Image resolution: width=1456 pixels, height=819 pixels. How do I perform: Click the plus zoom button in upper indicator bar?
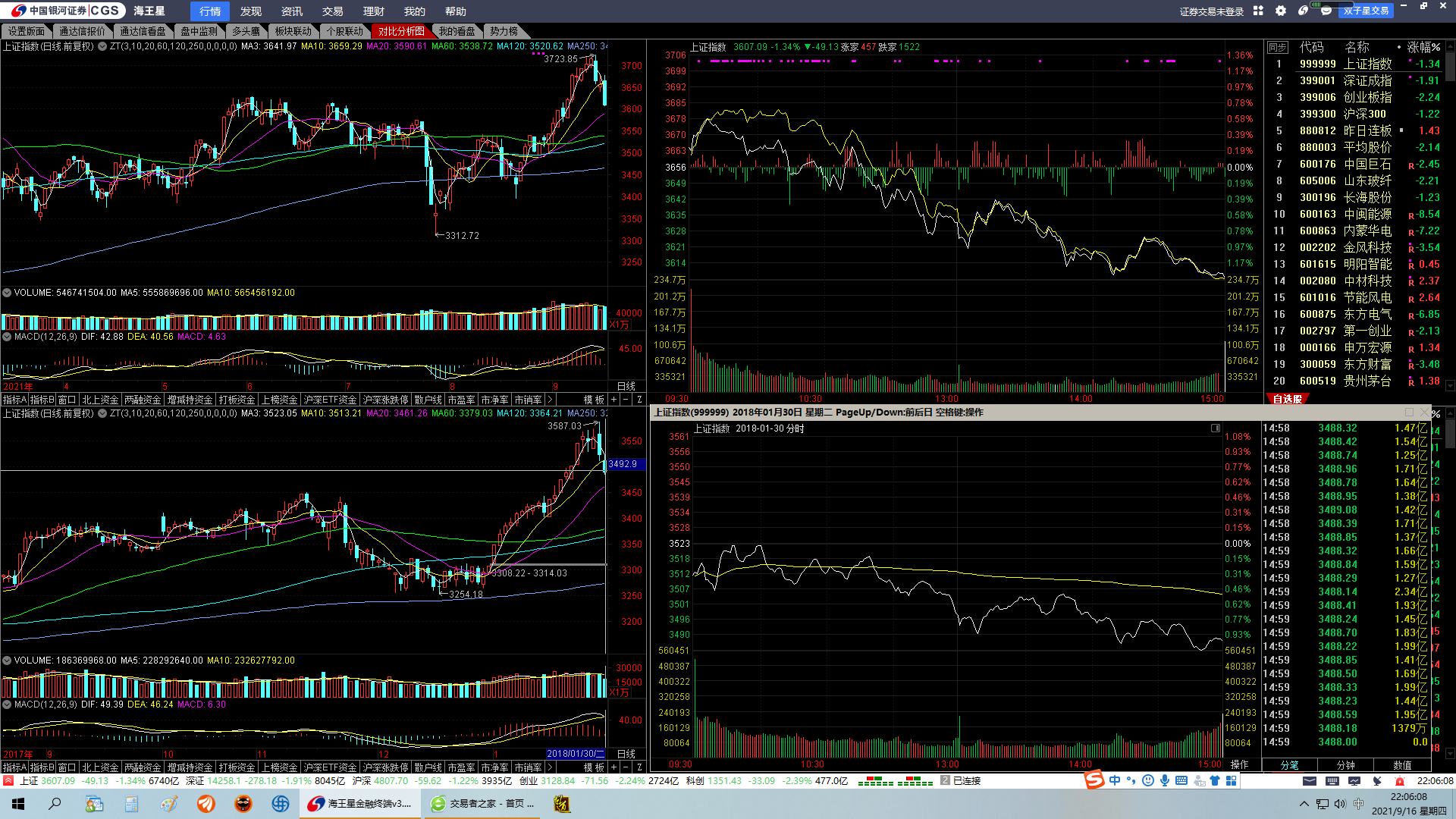coord(613,400)
